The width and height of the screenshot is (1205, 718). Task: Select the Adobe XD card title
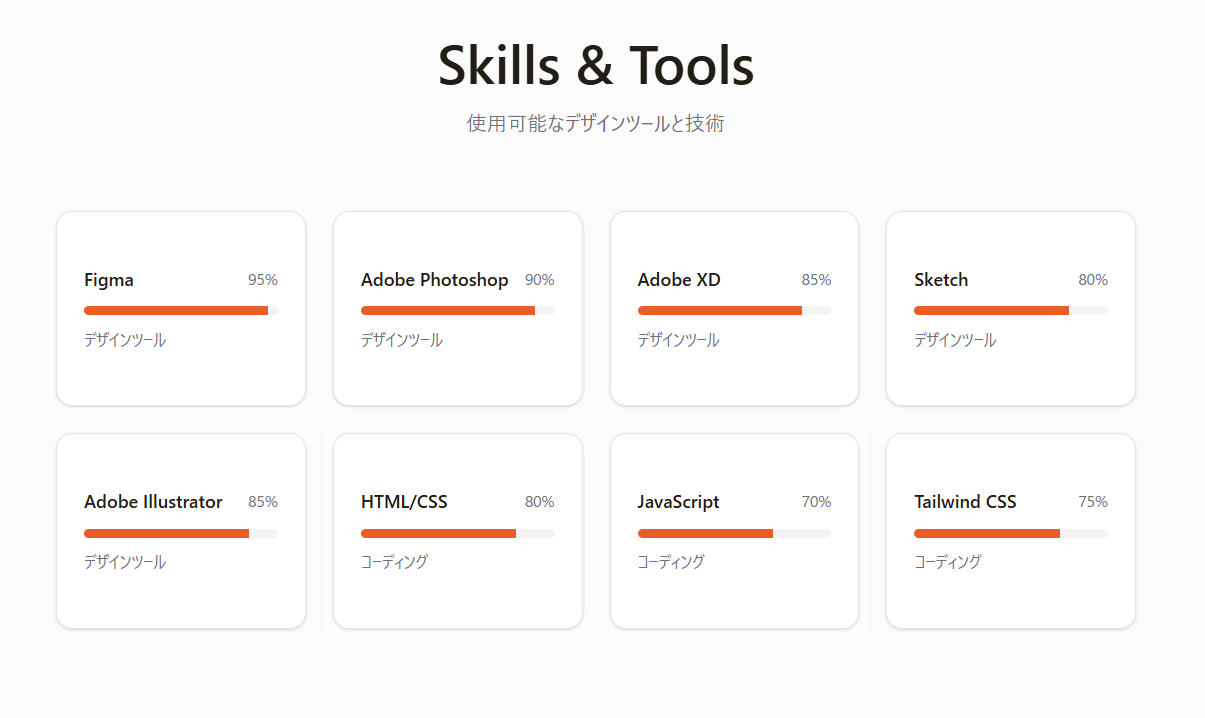[679, 280]
